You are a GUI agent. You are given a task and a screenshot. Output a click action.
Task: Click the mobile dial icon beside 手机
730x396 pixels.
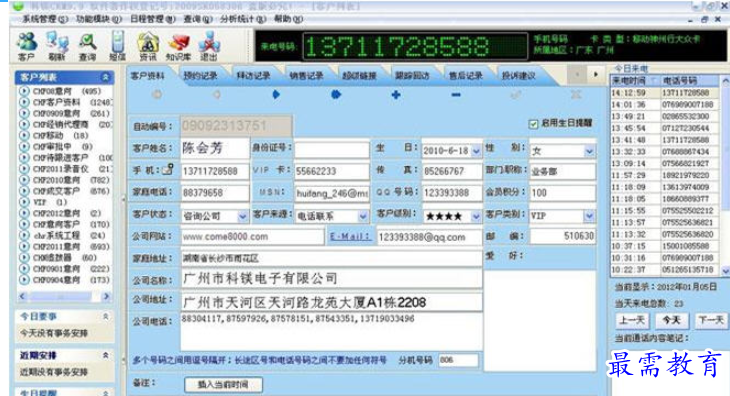[x=168, y=169]
